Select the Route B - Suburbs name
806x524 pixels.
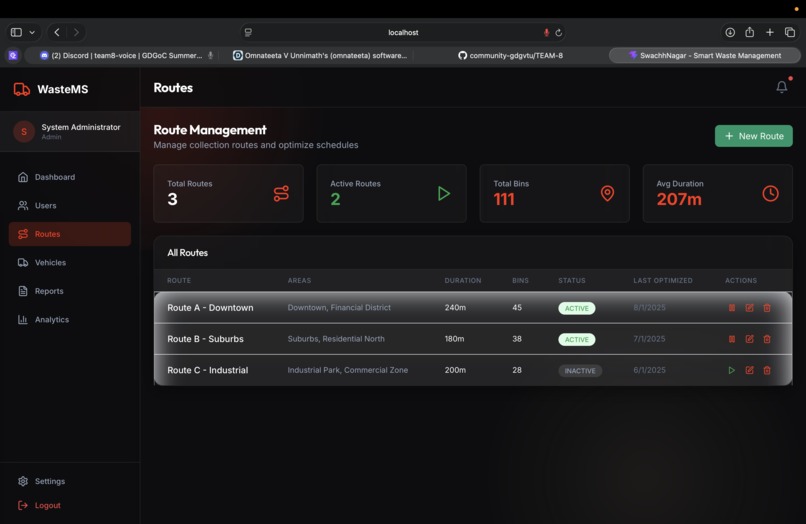coord(205,339)
